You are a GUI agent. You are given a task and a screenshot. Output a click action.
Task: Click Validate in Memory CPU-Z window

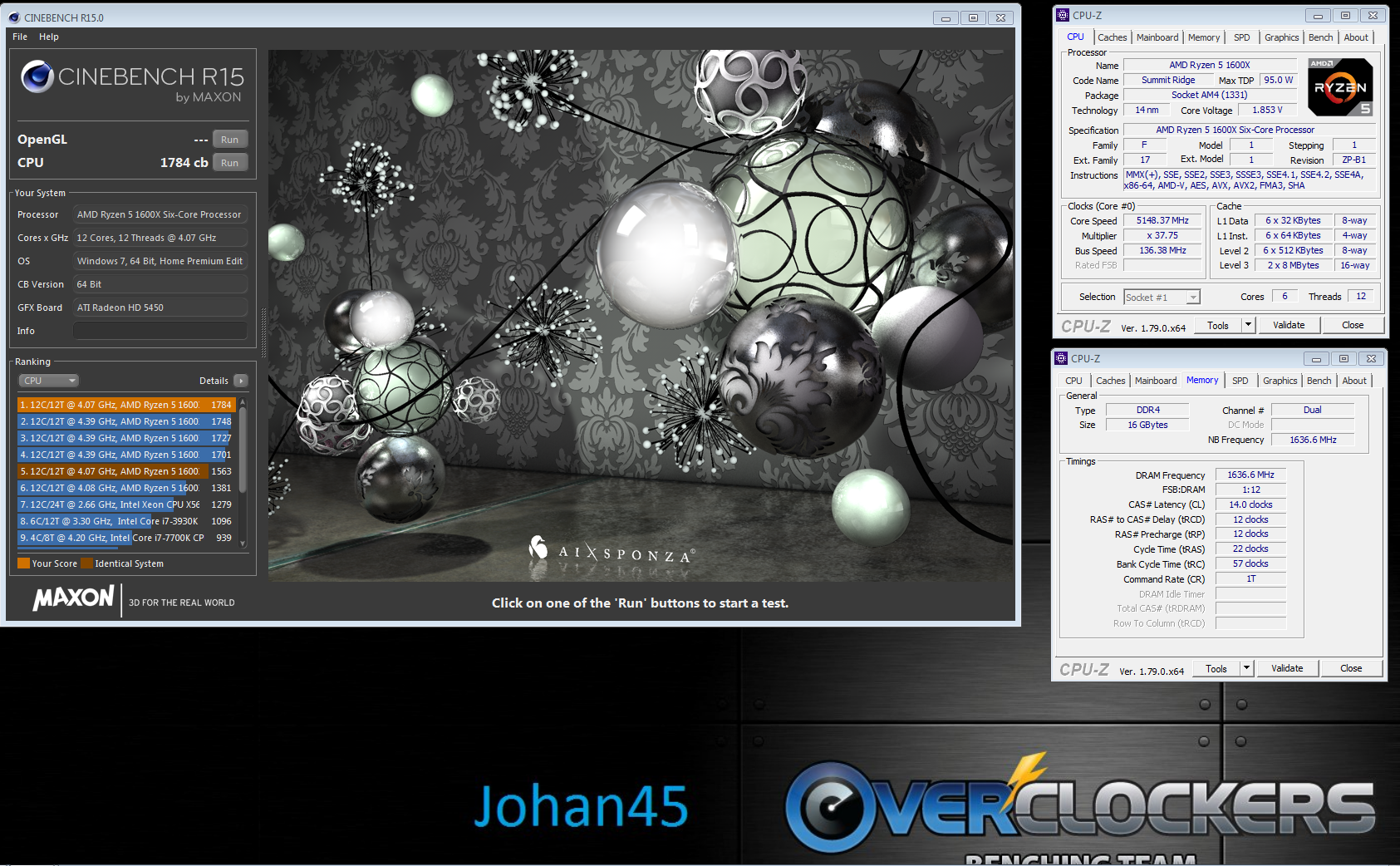[1287, 668]
